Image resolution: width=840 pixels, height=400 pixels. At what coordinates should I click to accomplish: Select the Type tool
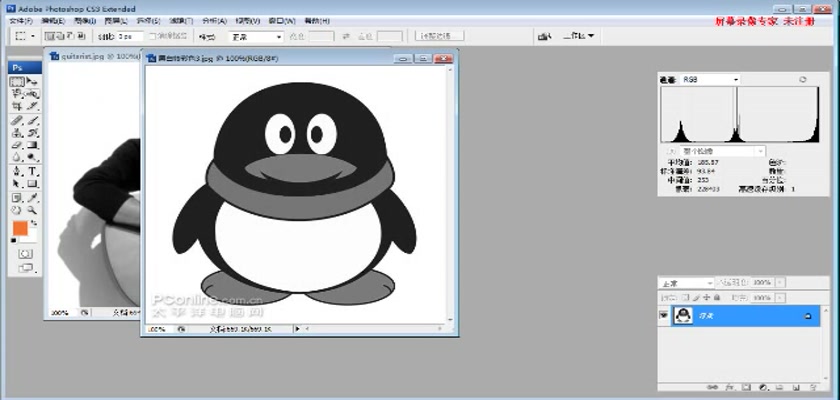33,171
